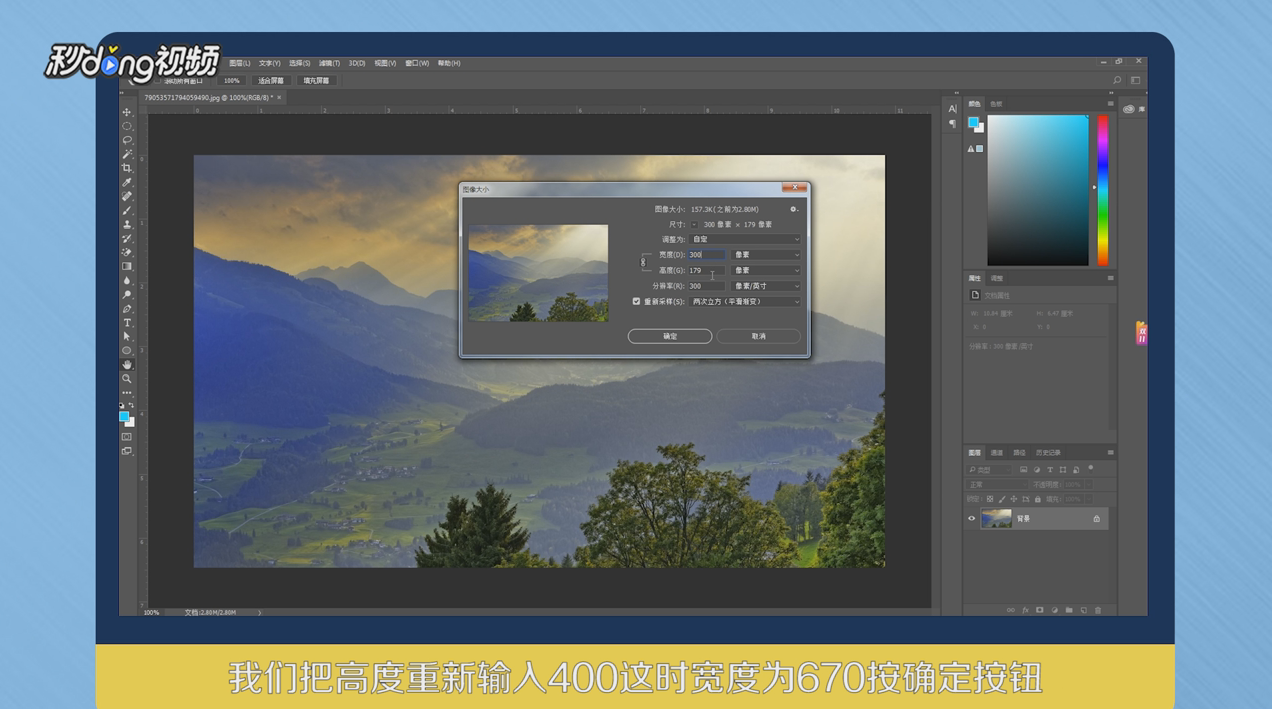This screenshot has width=1272, height=709.
Task: Open the Layer (图层) menu
Action: point(239,63)
